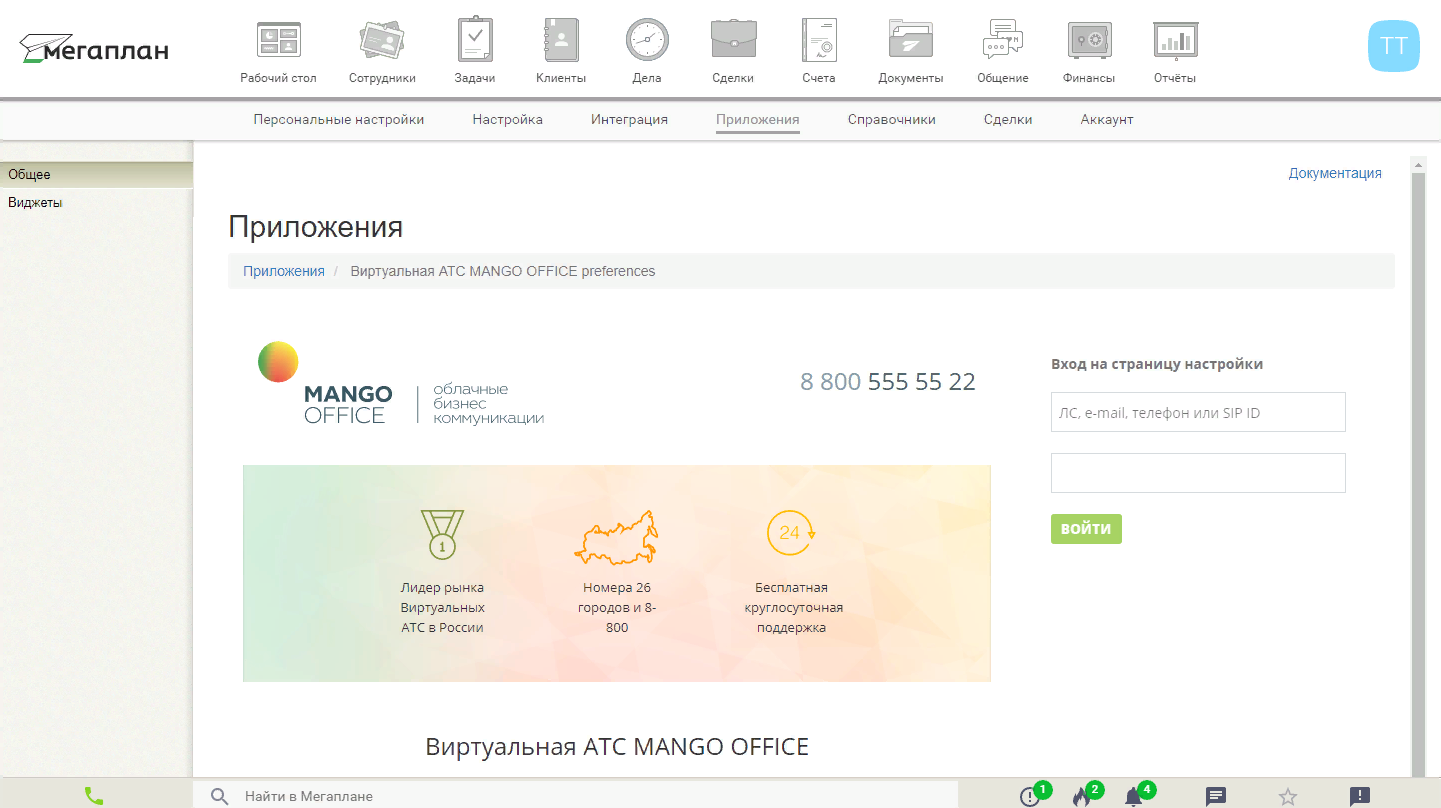Open the Счета invoices module

(819, 52)
